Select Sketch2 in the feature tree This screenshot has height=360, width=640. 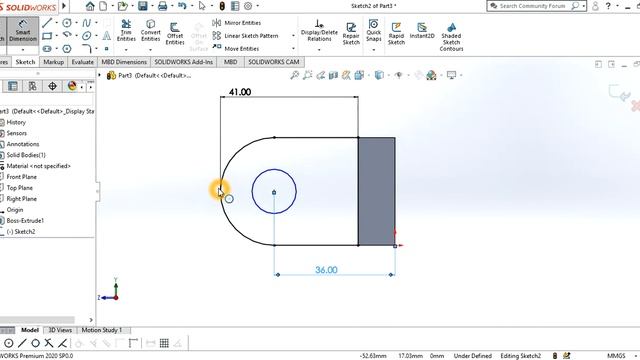(x=21, y=231)
